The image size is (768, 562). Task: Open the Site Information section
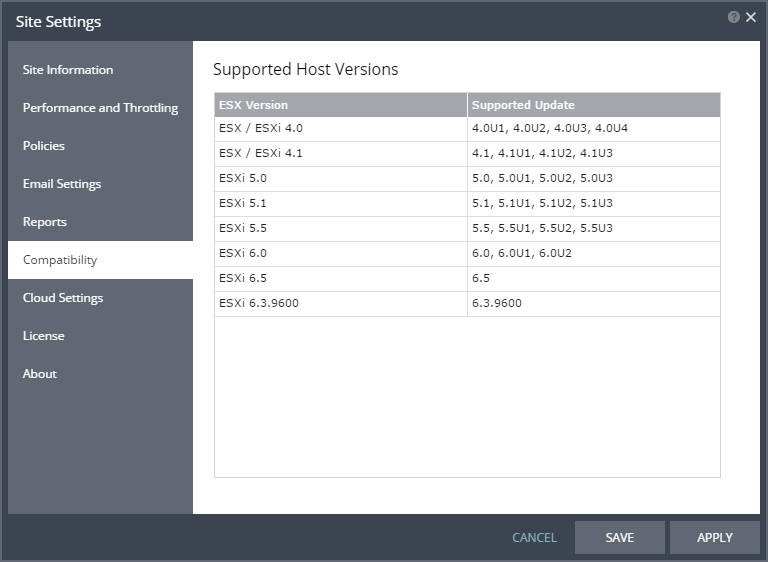click(100, 70)
